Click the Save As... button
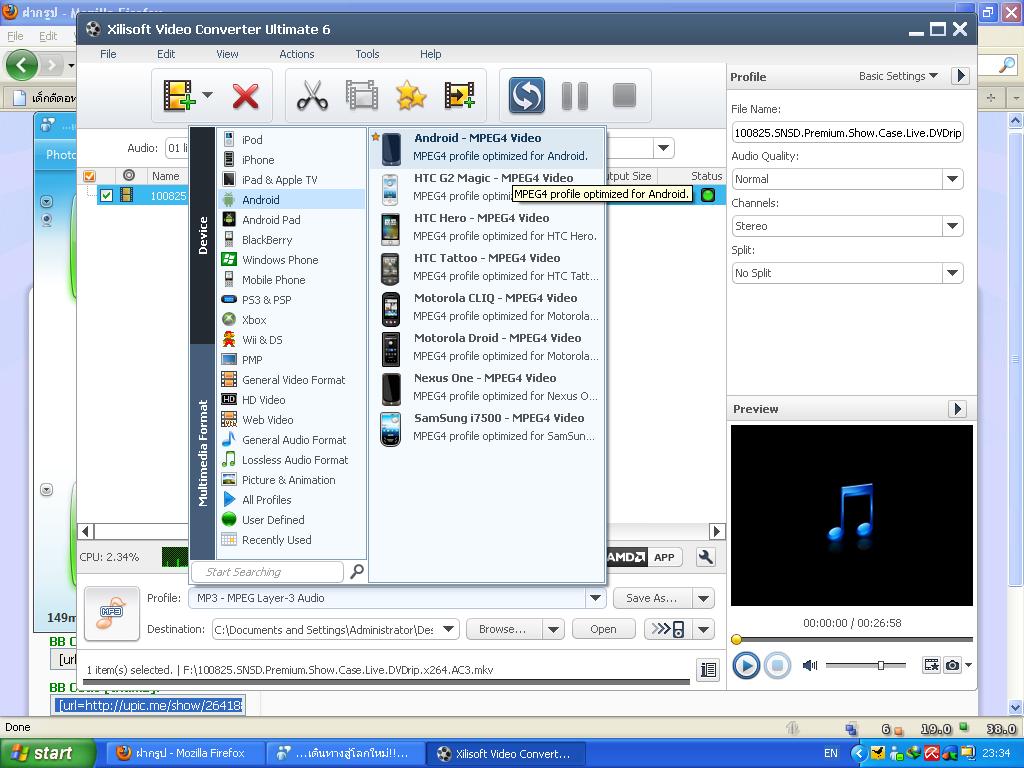The height and width of the screenshot is (768, 1024). pyautogui.click(x=651, y=598)
